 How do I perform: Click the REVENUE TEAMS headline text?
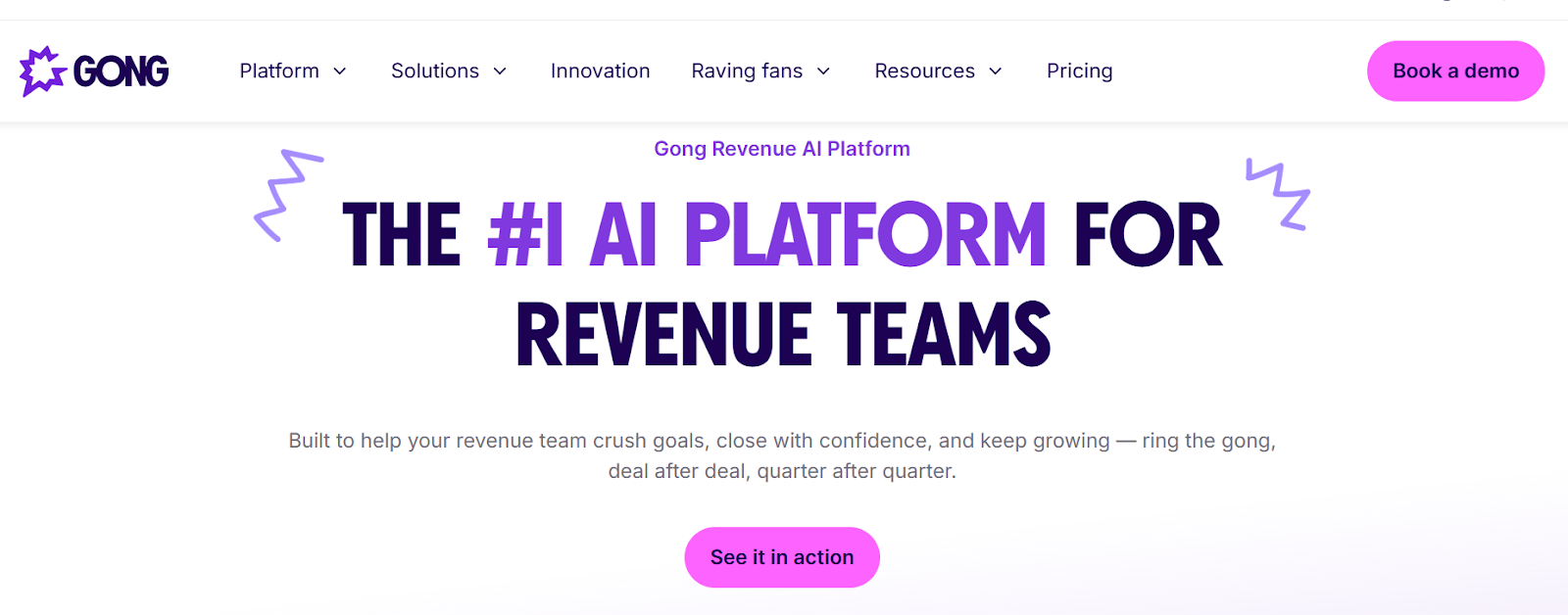(783, 335)
